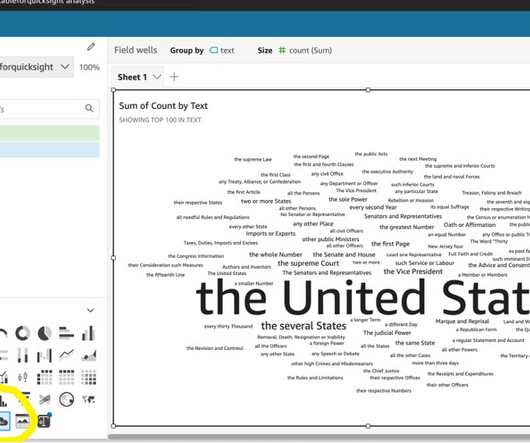Click 'the Senate and House' phrase
This screenshot has width=530, height=443.
[344, 254]
